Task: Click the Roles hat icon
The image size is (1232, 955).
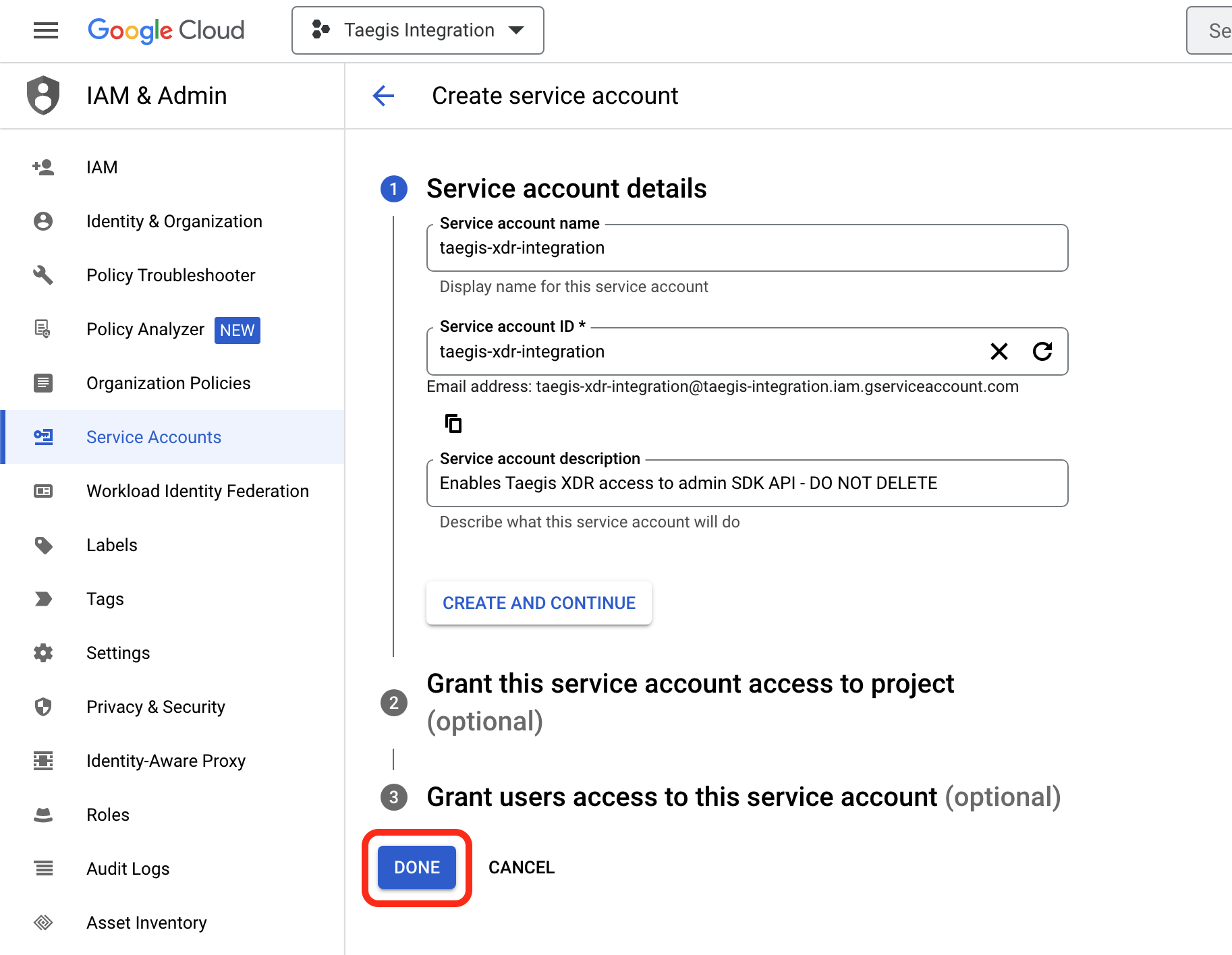Action: click(43, 815)
